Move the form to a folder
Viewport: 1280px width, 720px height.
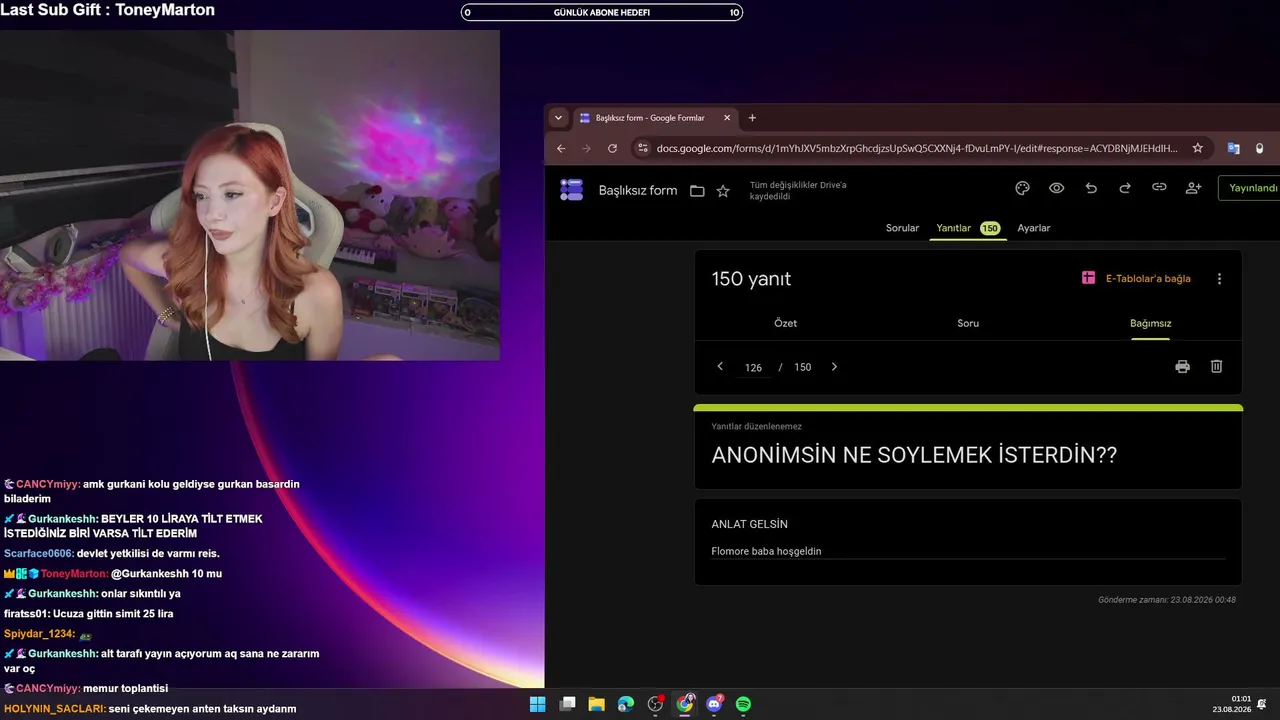click(x=697, y=190)
